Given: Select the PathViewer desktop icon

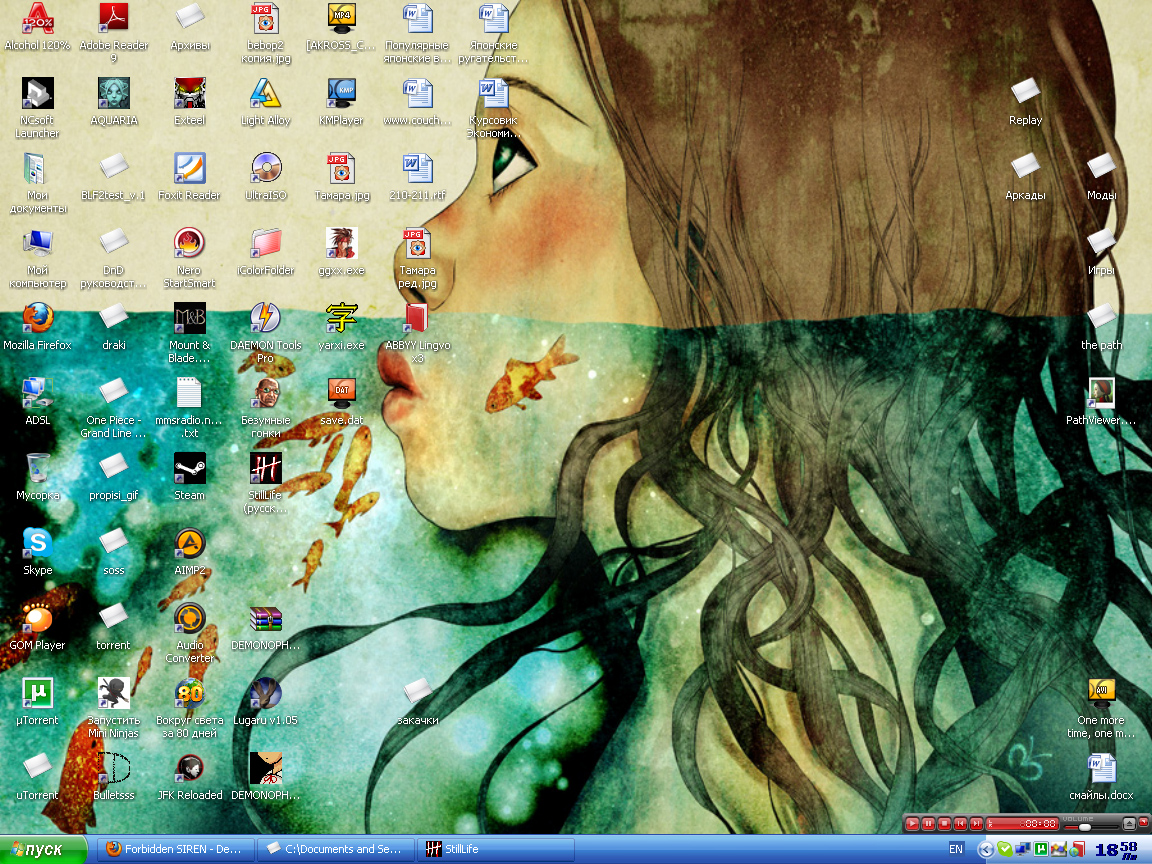Looking at the screenshot, I should click(1101, 402).
